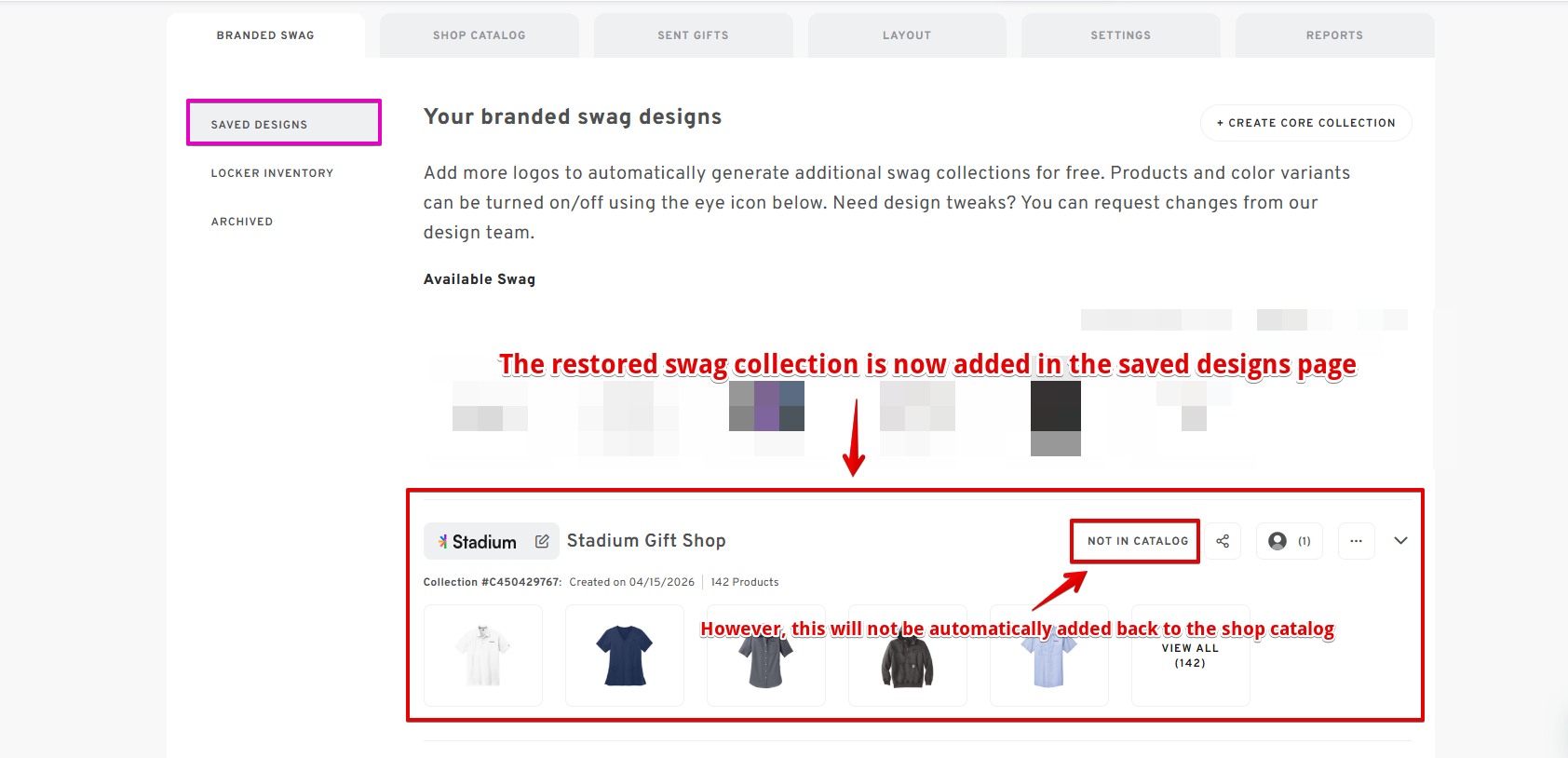The image size is (1568, 758).
Task: Click the user profile assignee icon button
Action: pyautogui.click(x=1290, y=541)
